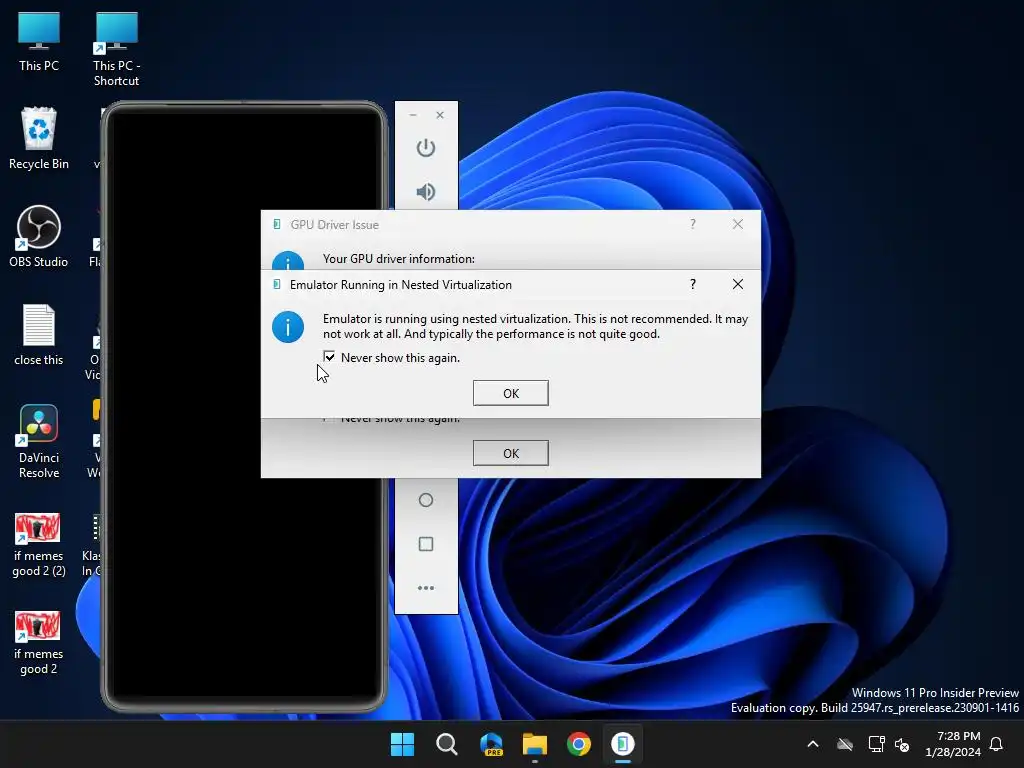
Task: Tap the emulator Overview square button
Action: point(426,544)
